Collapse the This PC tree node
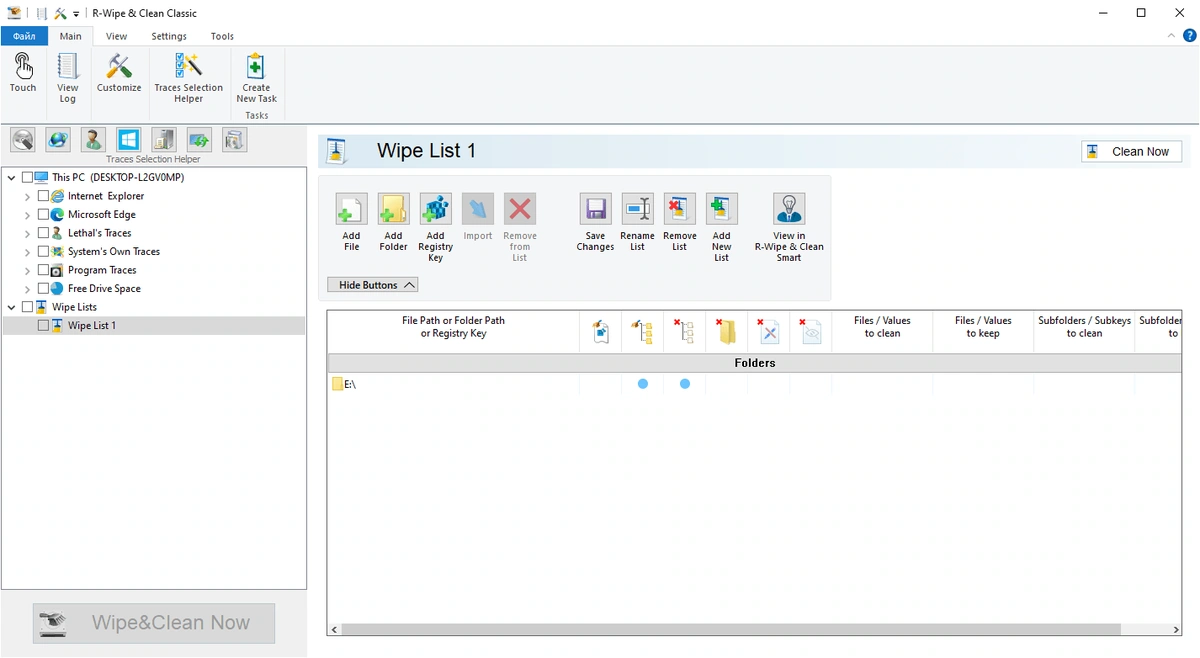The image size is (1200, 658). coord(12,177)
